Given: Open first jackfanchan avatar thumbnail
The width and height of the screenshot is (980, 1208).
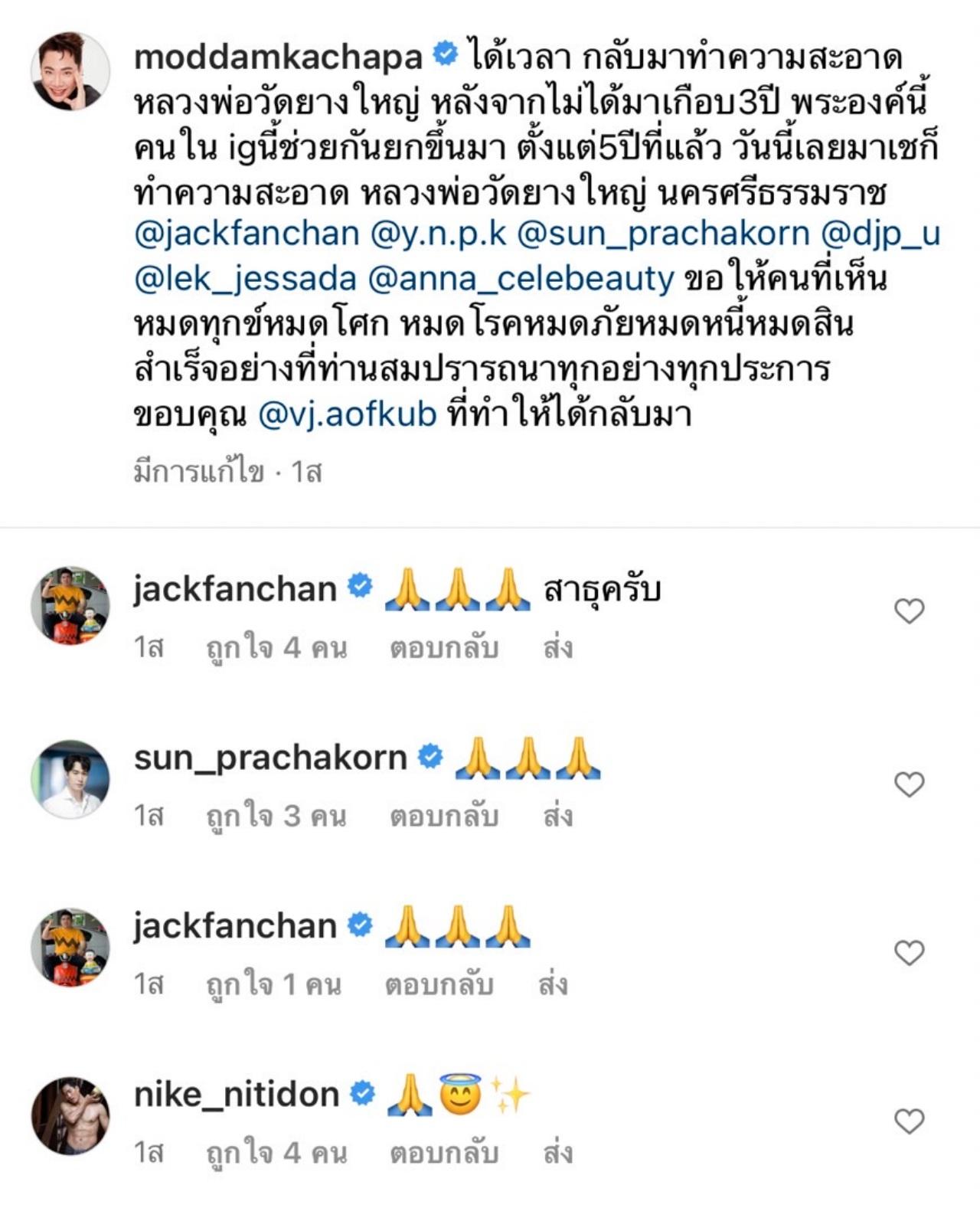Looking at the screenshot, I should (x=70, y=606).
